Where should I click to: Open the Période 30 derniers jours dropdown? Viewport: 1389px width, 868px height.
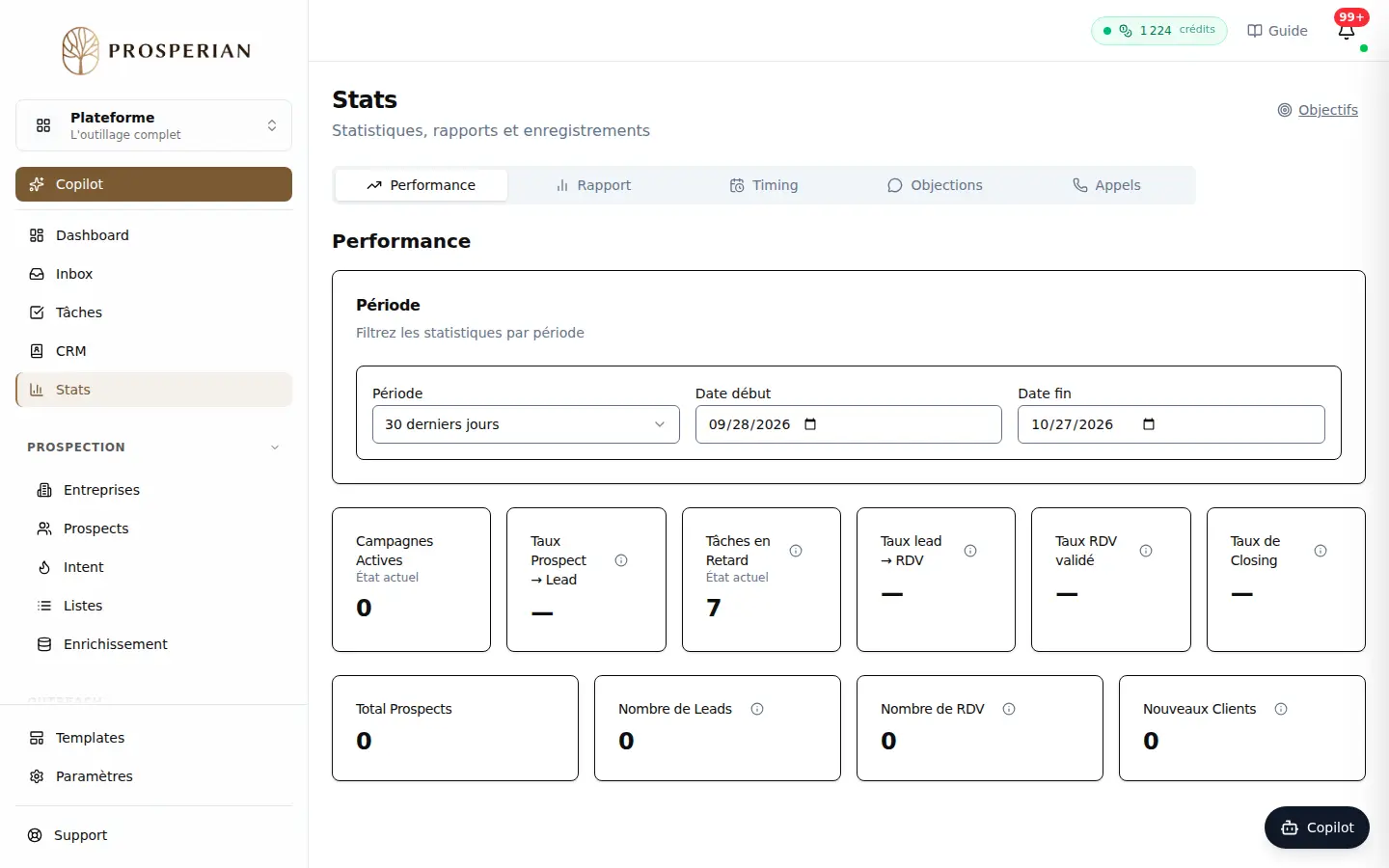point(526,424)
